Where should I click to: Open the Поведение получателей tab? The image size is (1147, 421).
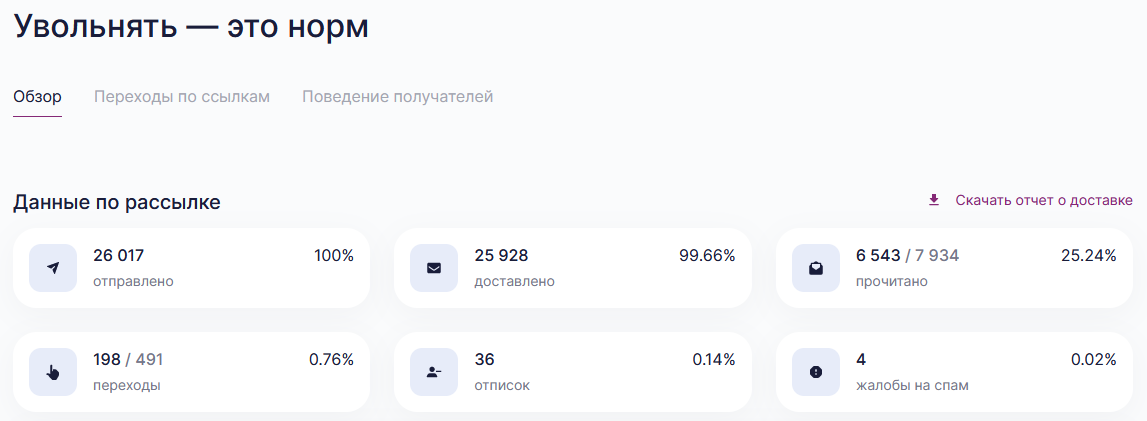coord(398,96)
